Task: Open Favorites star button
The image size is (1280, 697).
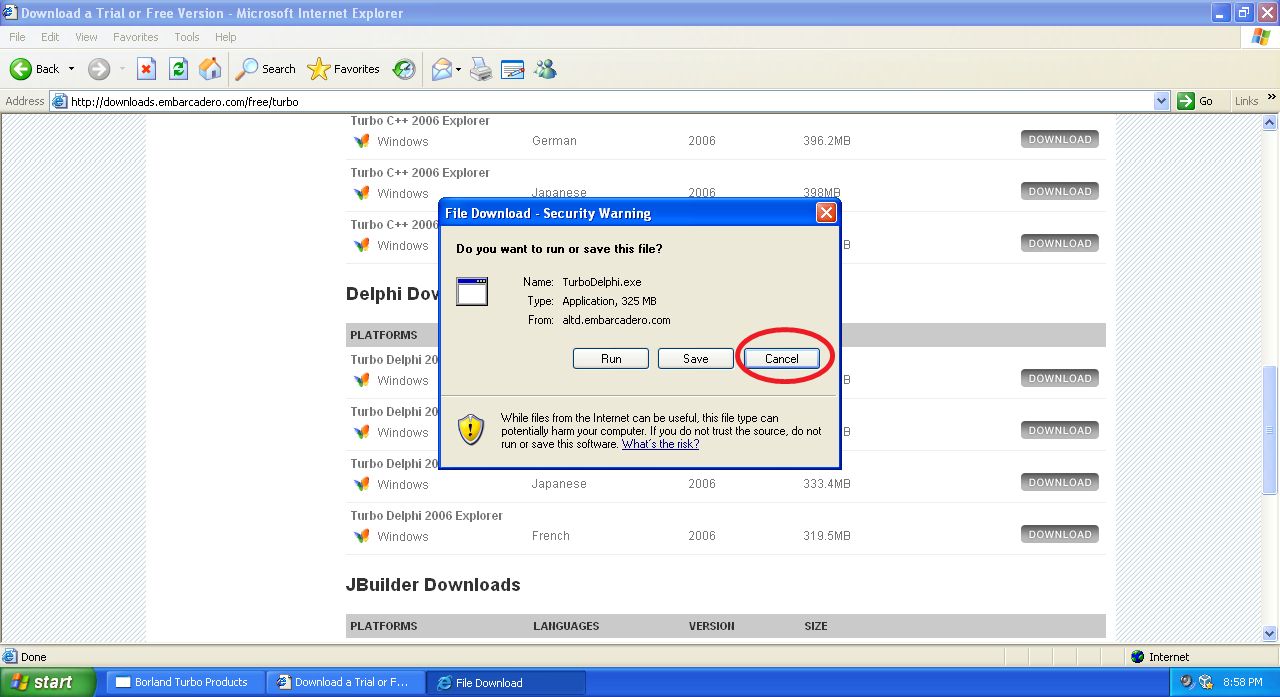Action: [344, 69]
